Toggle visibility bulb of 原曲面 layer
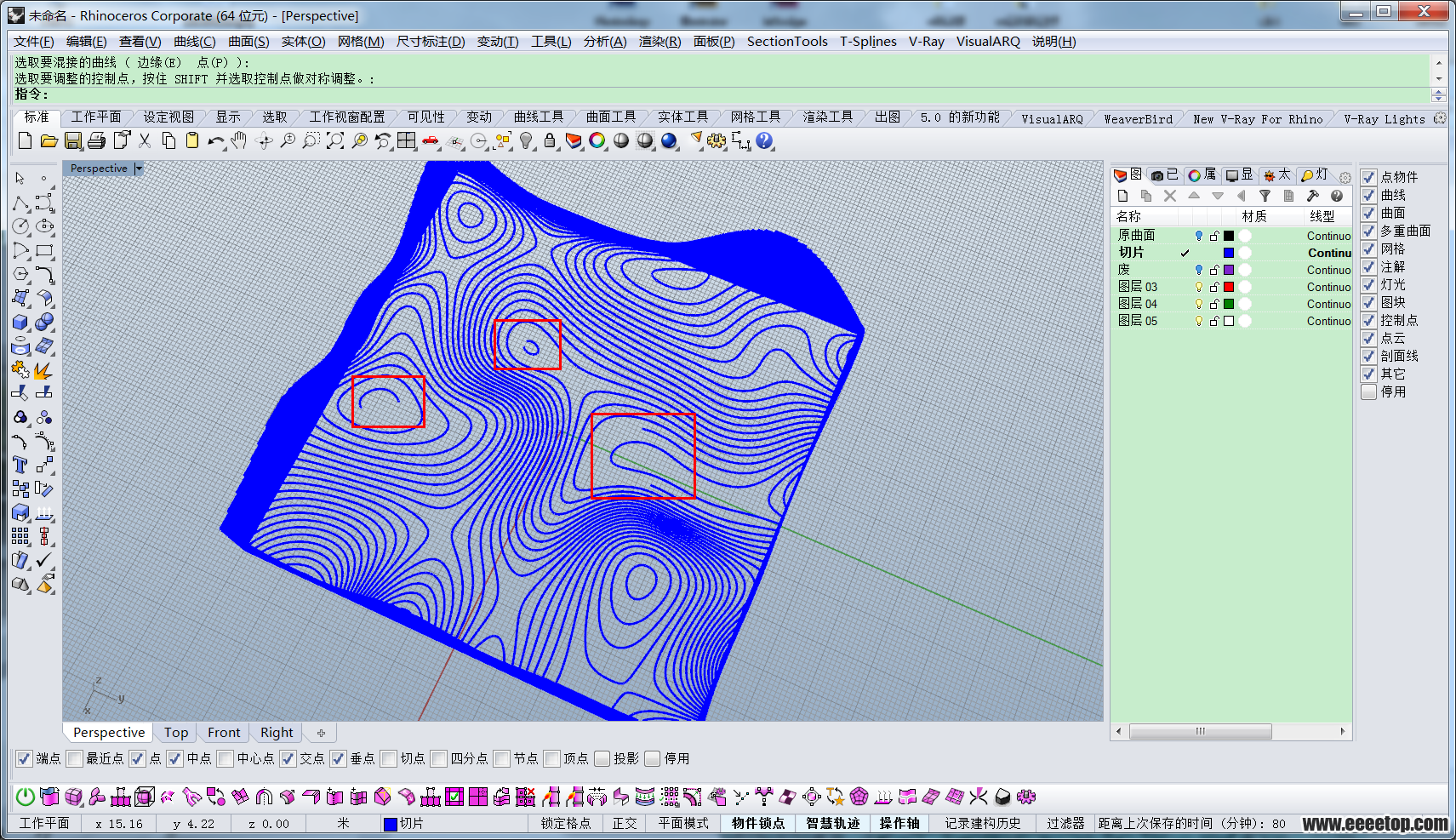The height and width of the screenshot is (840, 1456). click(x=1199, y=236)
